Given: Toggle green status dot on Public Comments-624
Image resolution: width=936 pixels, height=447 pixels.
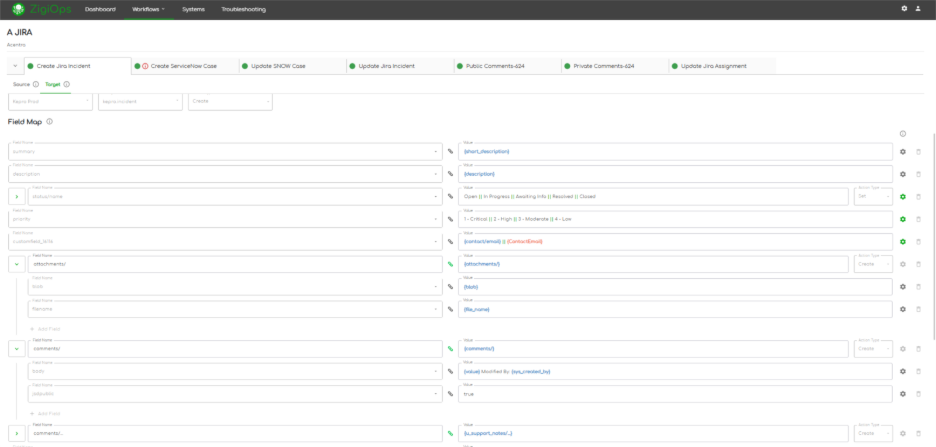Looking at the screenshot, I should point(460,66).
